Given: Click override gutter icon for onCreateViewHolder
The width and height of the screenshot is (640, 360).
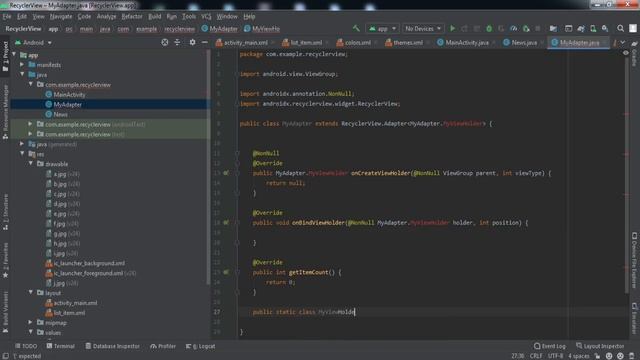Looking at the screenshot, I should [x=226, y=173].
